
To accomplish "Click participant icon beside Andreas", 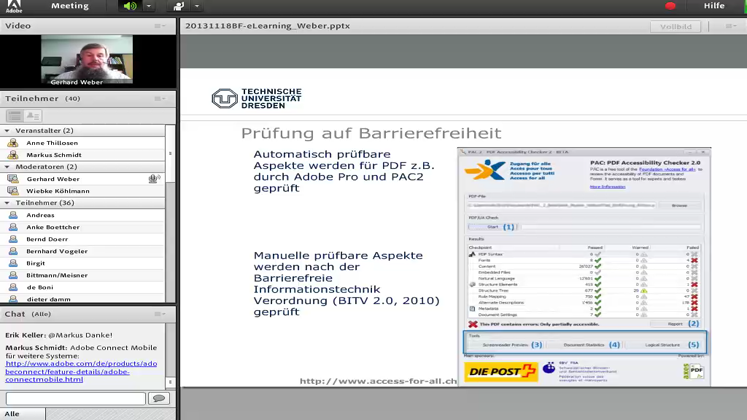I will click(x=13, y=215).
